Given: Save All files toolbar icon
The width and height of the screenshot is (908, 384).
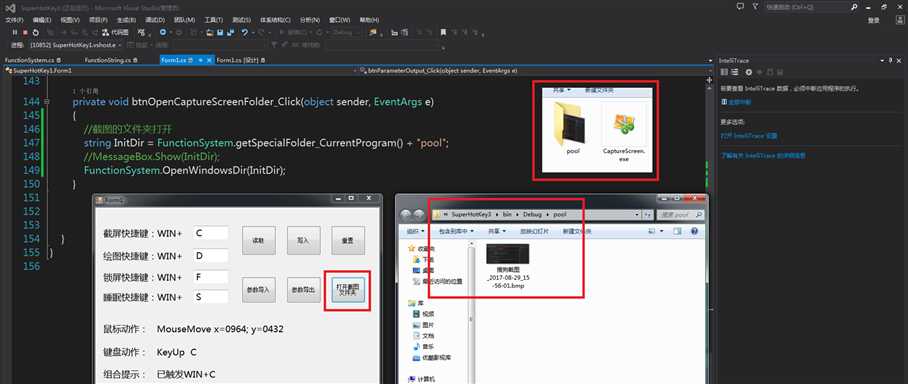Looking at the screenshot, I should coord(230,32).
